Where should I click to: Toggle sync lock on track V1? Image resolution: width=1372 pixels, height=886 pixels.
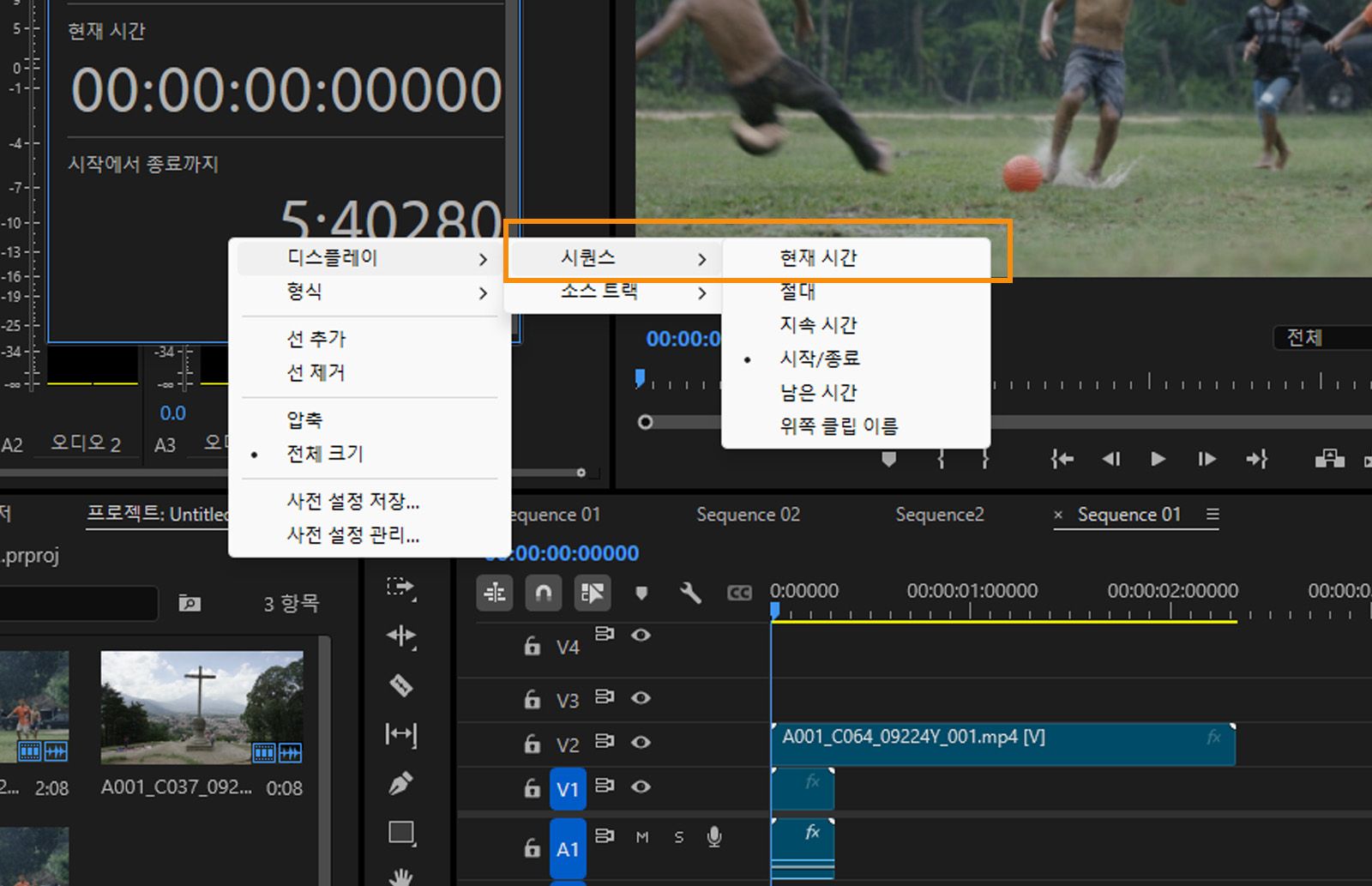(x=605, y=786)
